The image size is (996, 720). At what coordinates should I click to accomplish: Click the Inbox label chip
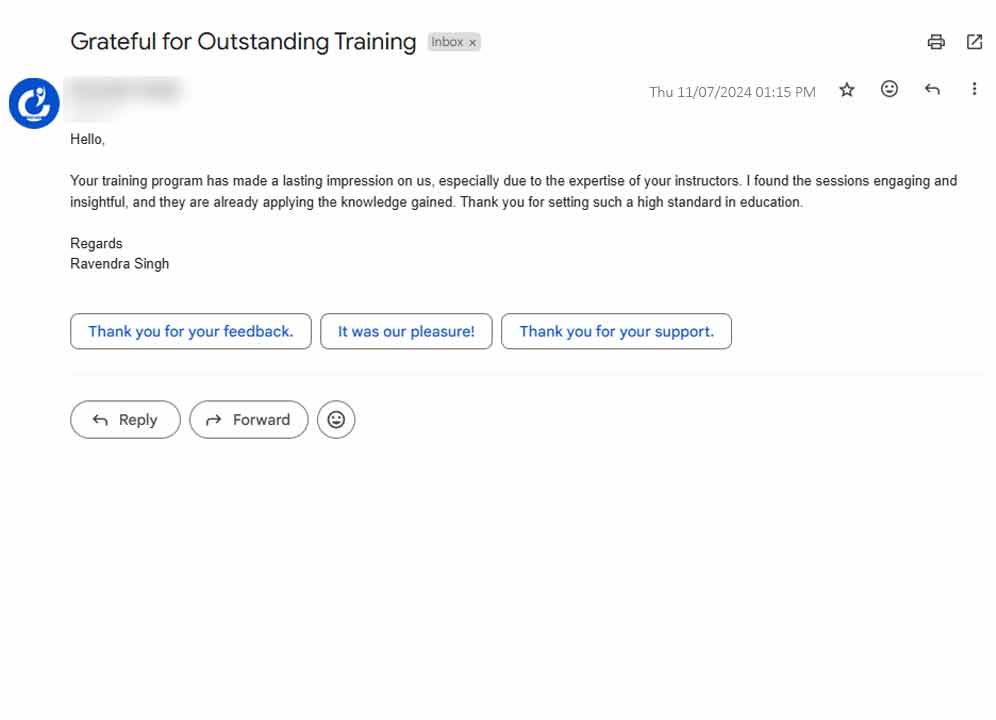click(447, 42)
